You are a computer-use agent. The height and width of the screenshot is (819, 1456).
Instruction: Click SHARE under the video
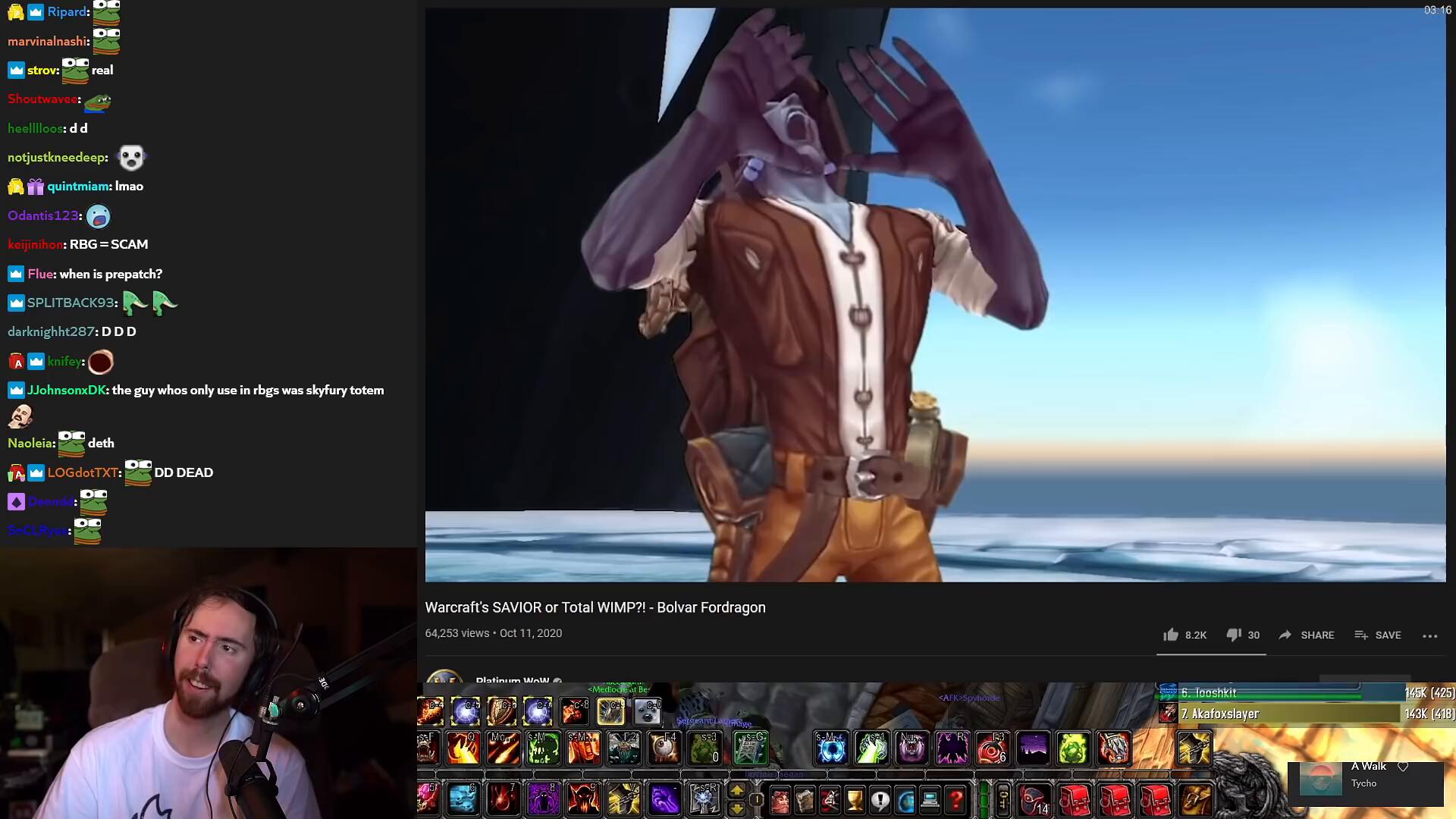point(1306,635)
